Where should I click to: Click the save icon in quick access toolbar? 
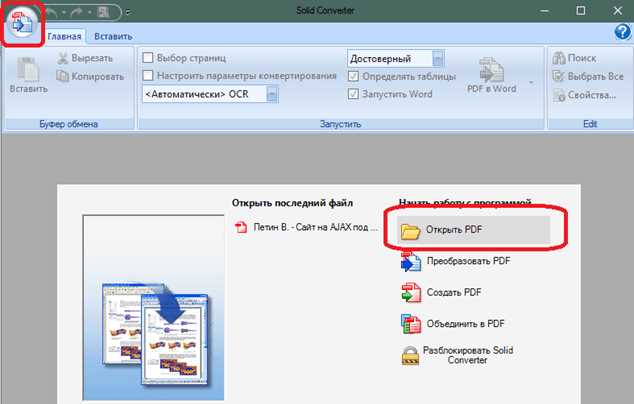click(103, 13)
